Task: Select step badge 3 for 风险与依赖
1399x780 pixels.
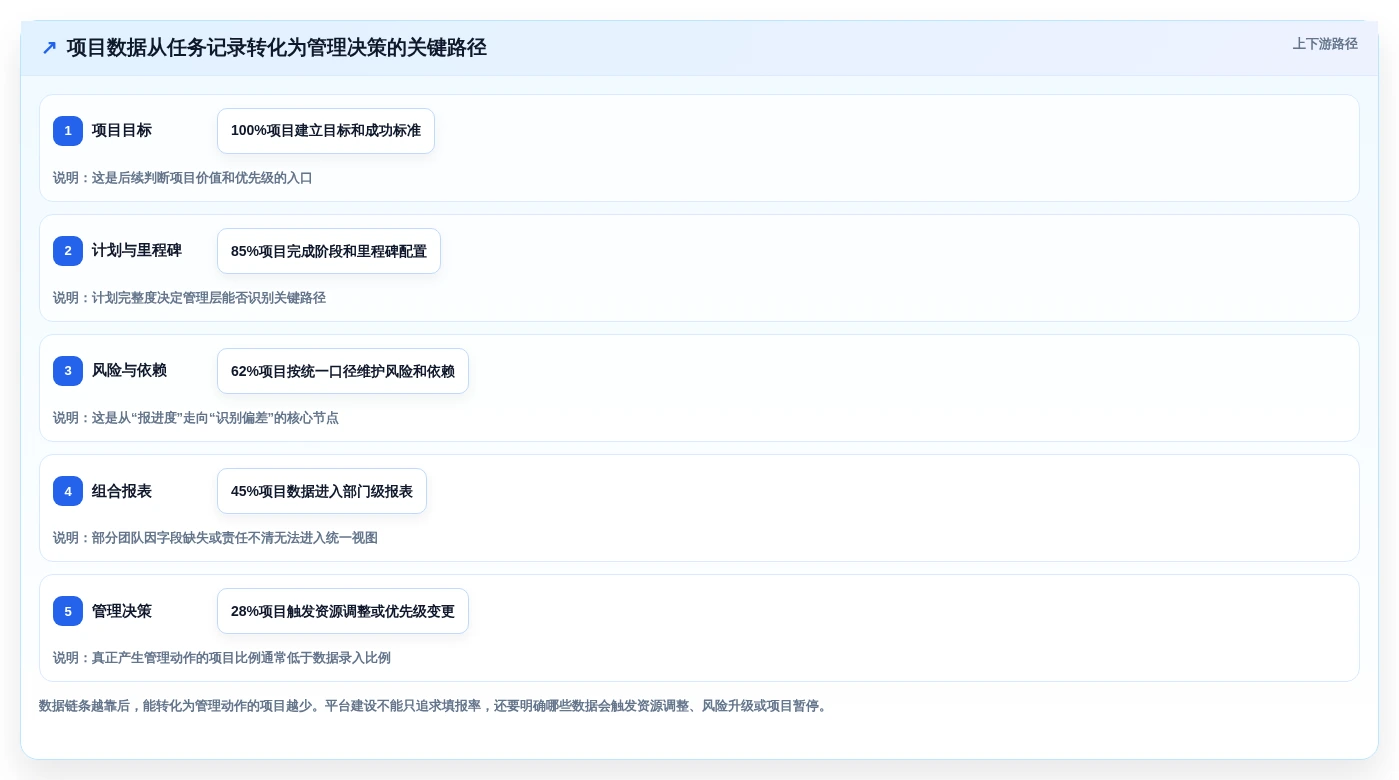Action: coord(68,371)
